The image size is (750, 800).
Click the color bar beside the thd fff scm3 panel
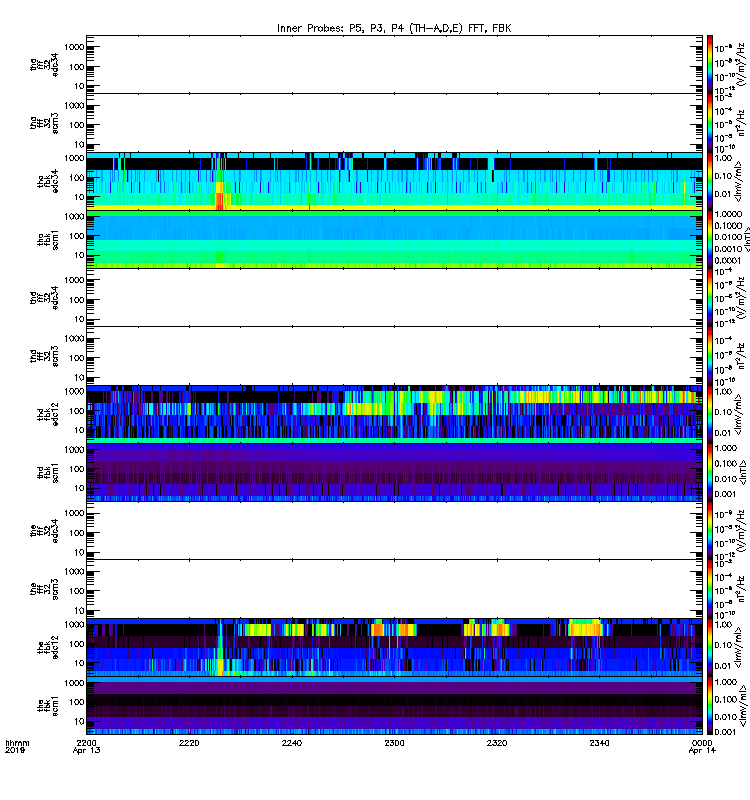coord(710,356)
